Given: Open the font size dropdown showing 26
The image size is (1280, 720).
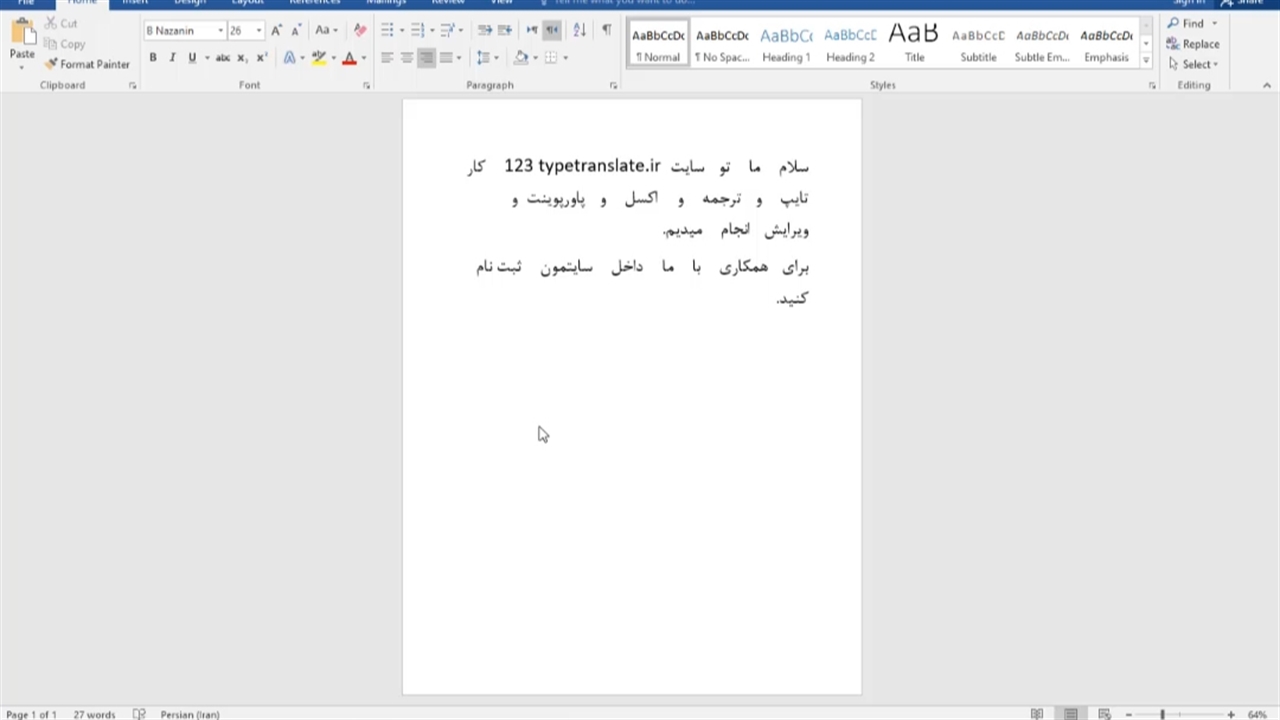Looking at the screenshot, I should (x=259, y=31).
